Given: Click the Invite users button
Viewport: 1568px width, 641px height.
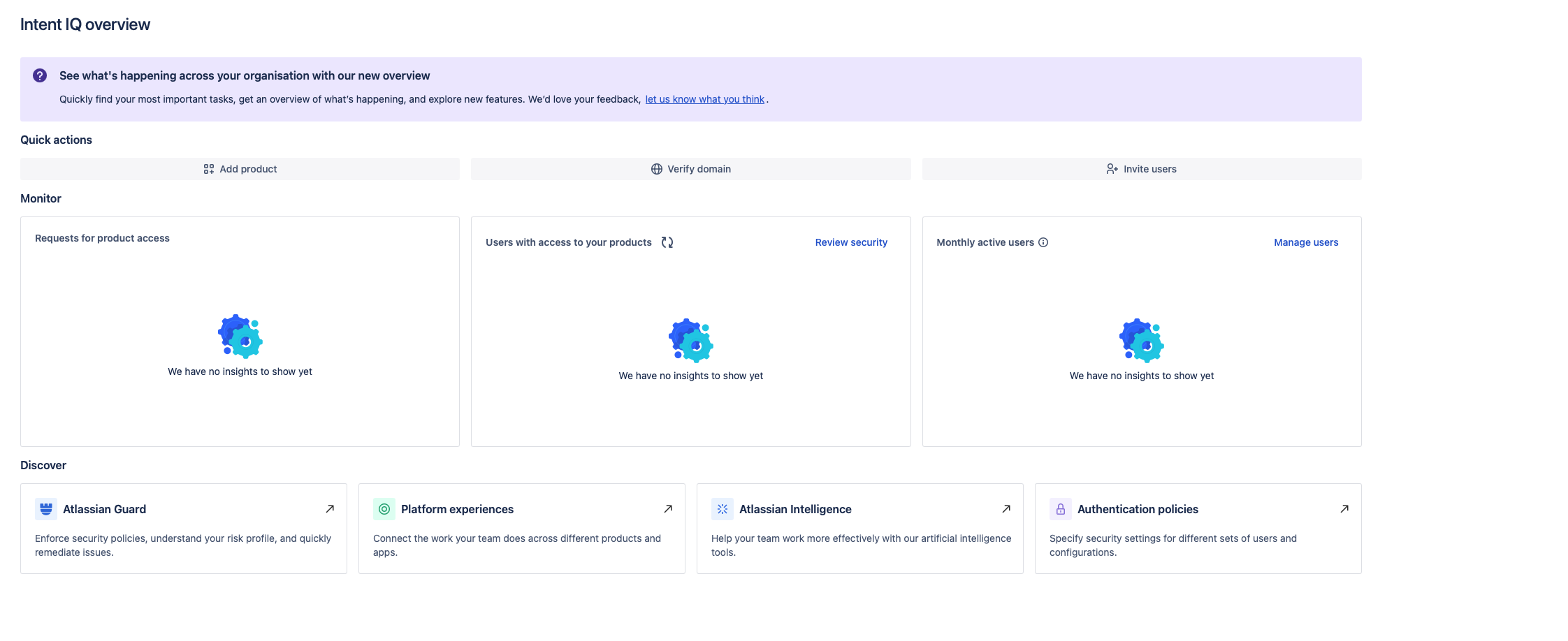Looking at the screenshot, I should pos(1142,169).
